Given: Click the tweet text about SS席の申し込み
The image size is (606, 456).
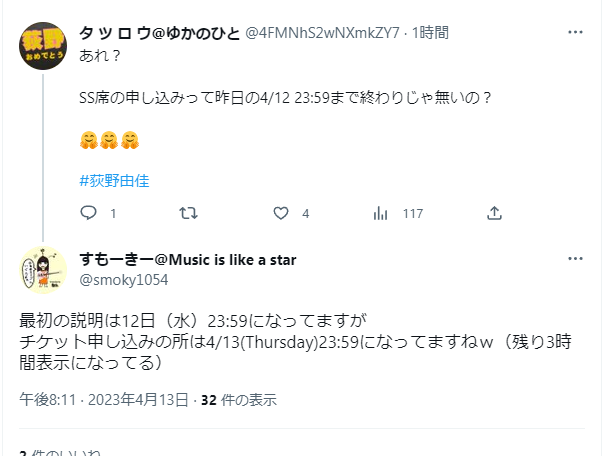Looking at the screenshot, I should tap(285, 97).
